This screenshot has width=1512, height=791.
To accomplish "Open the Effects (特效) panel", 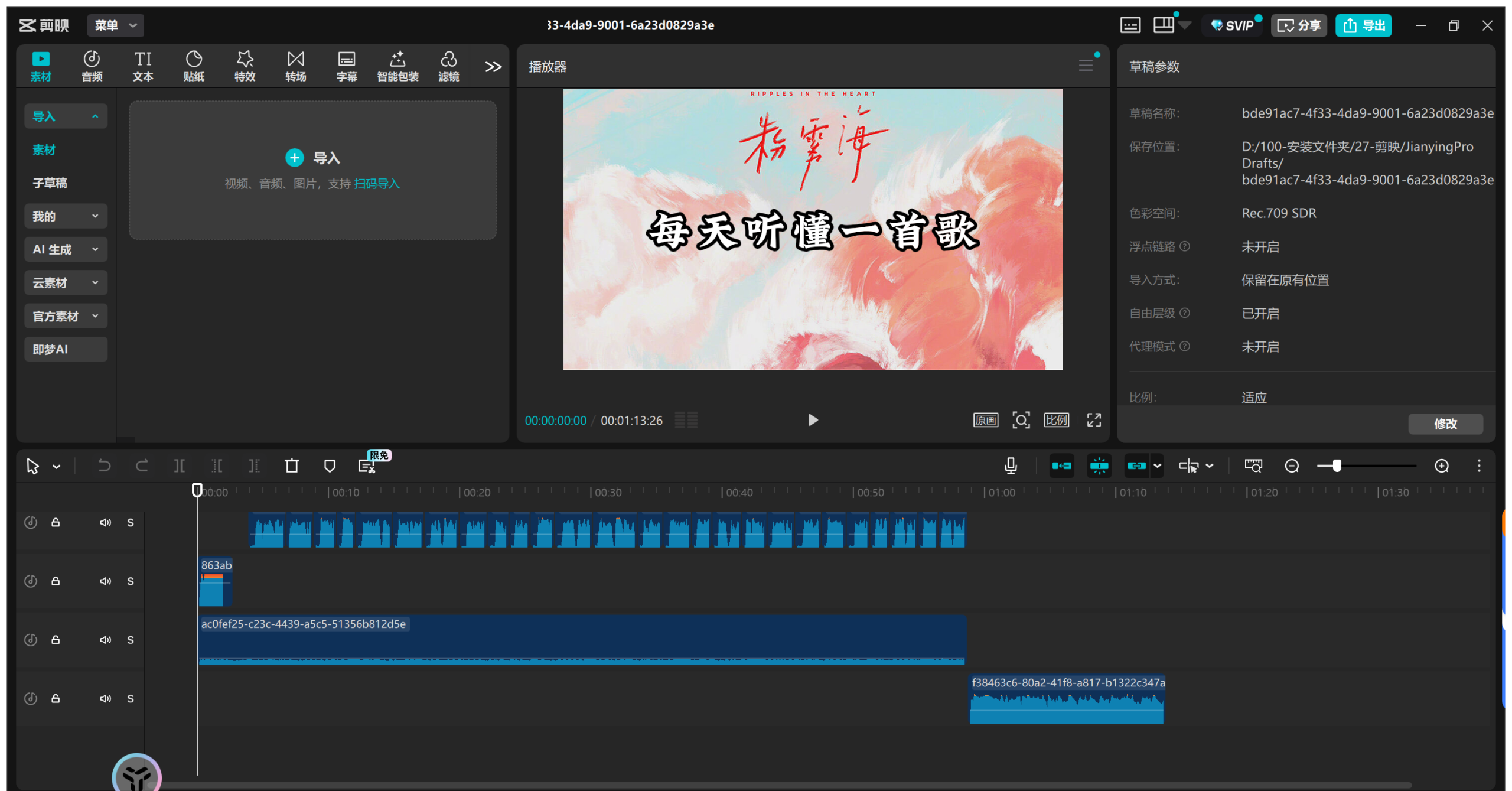I will [245, 66].
